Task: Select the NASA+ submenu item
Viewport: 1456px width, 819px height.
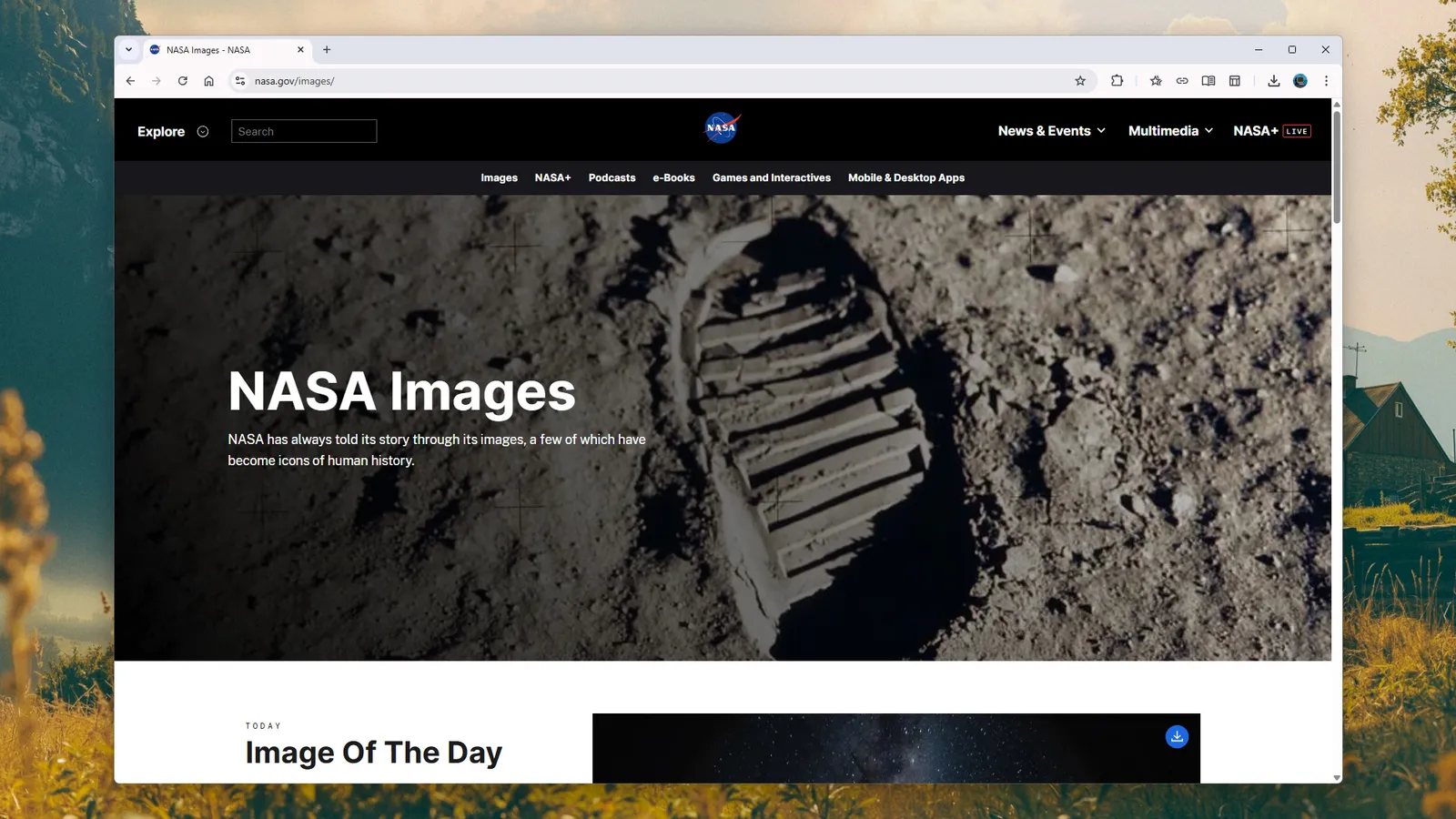Action: [x=552, y=177]
